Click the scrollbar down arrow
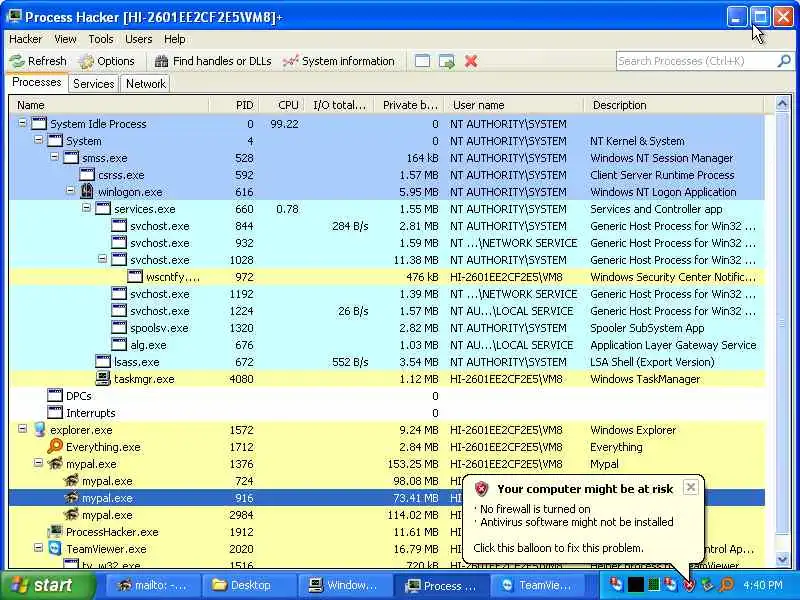The image size is (800, 600). (782, 559)
